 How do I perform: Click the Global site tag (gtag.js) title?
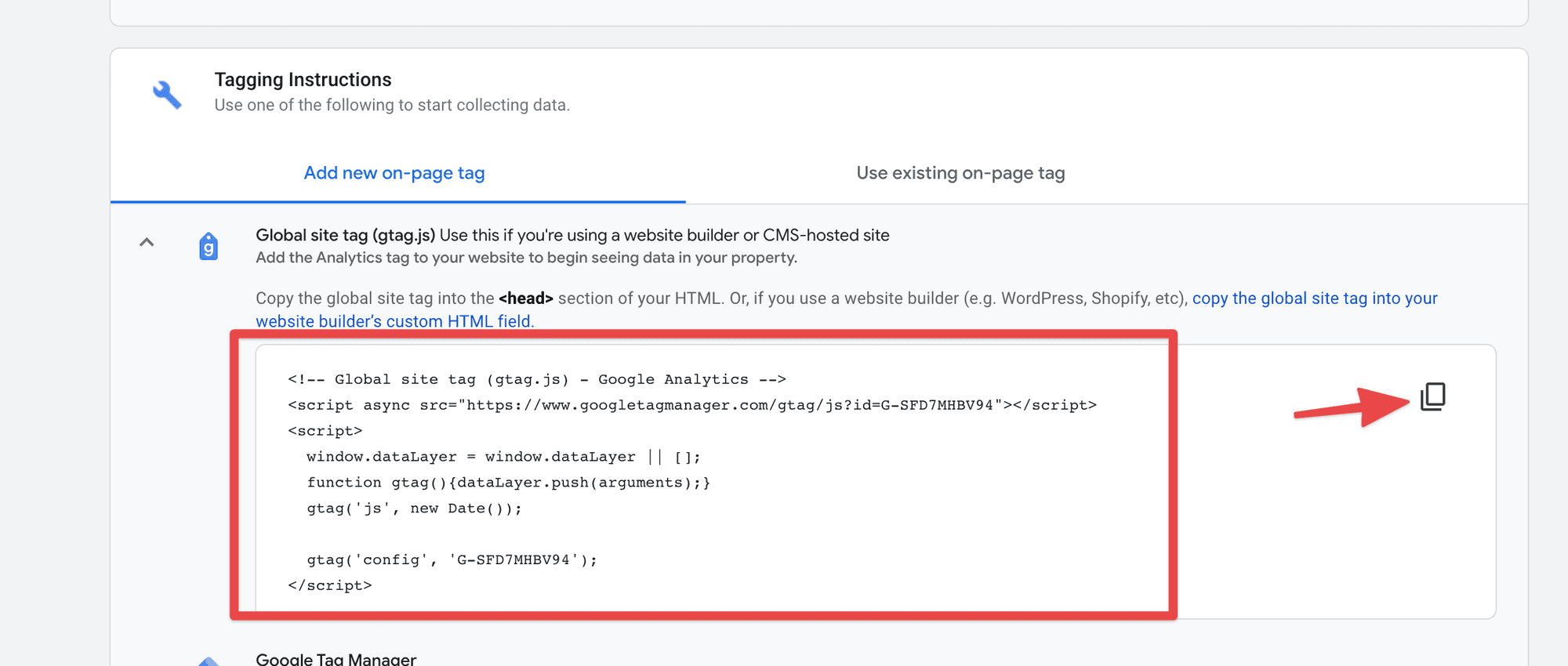[346, 235]
